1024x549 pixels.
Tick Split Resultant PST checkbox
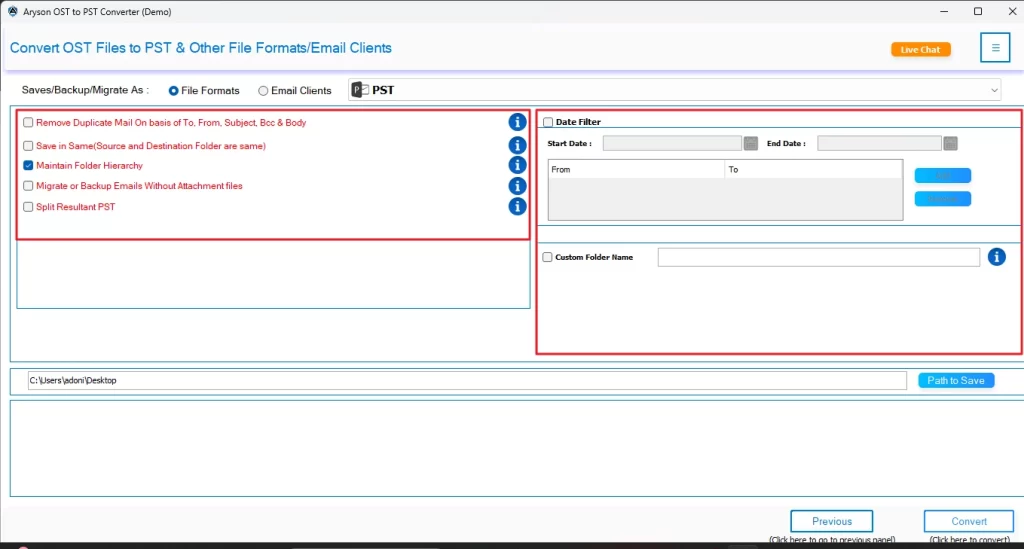click(28, 207)
